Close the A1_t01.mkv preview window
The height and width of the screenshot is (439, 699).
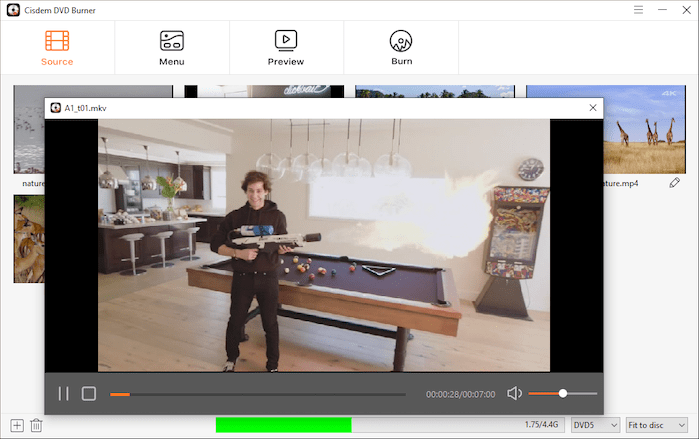[592, 108]
